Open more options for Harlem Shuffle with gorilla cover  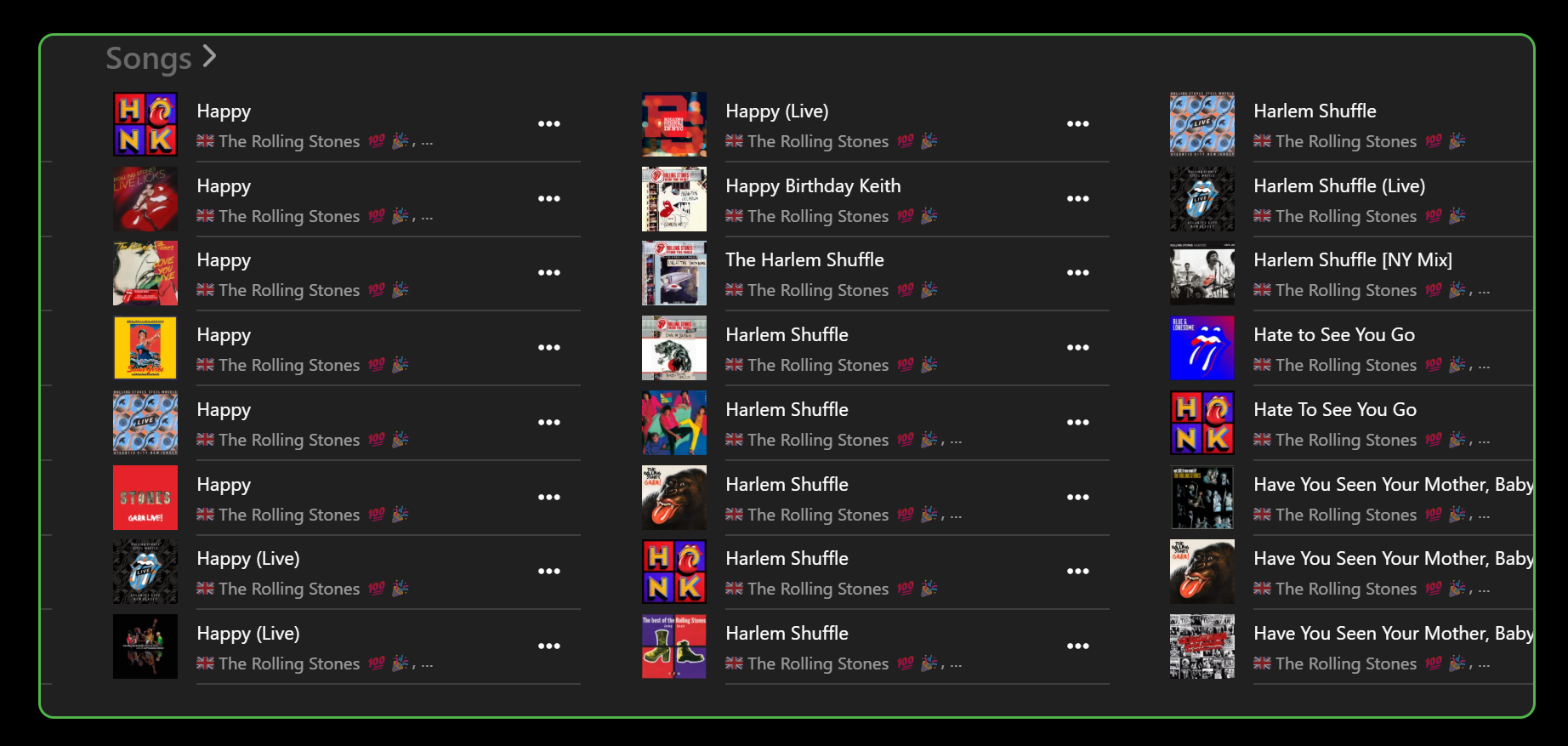[x=1078, y=498]
